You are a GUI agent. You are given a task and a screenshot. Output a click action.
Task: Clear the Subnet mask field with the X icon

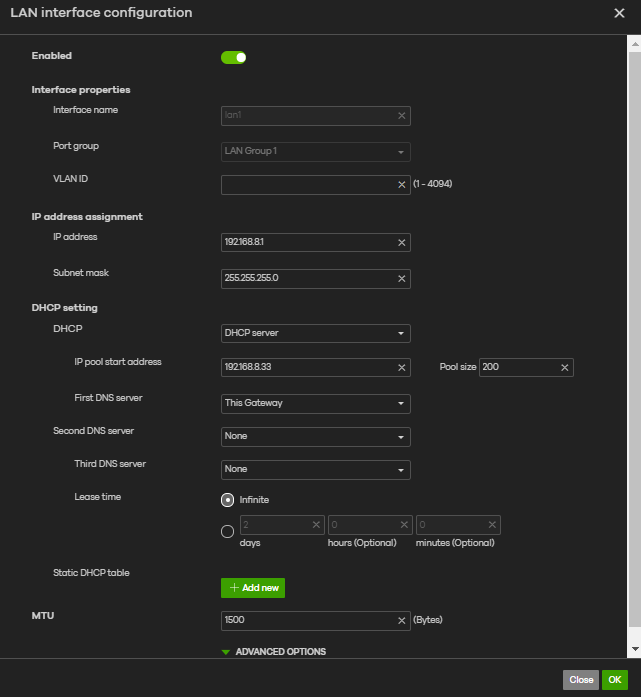point(402,279)
